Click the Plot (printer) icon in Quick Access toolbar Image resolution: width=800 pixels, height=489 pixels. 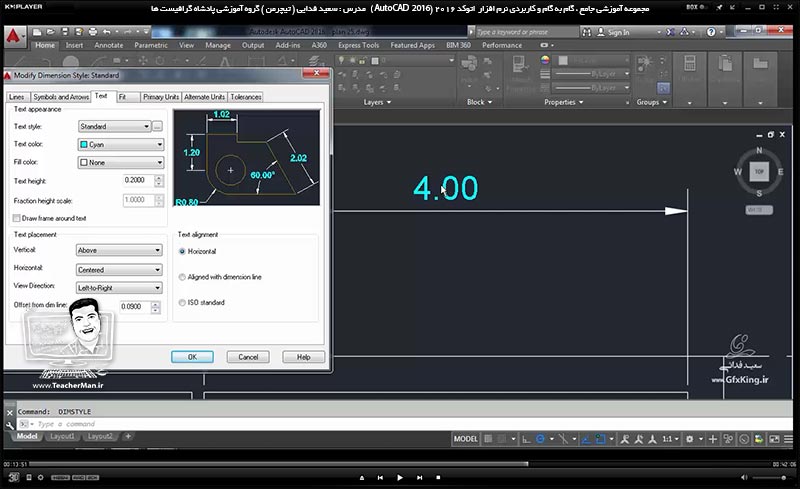(93, 32)
